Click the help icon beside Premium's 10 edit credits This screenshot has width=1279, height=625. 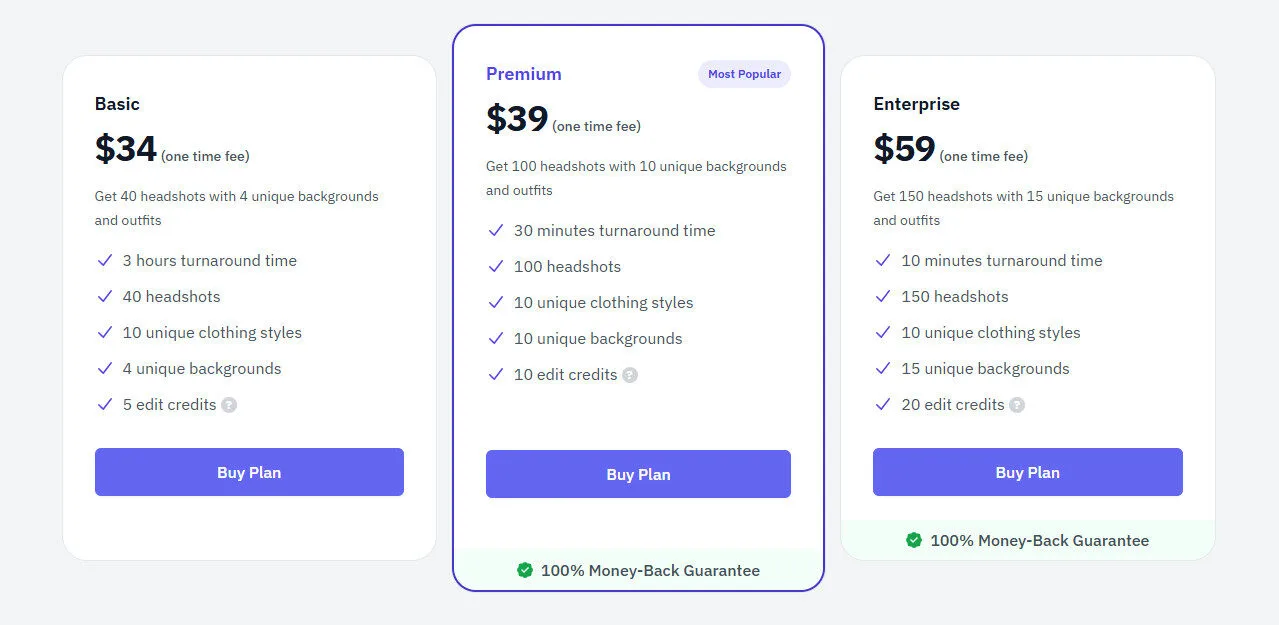[x=629, y=375]
